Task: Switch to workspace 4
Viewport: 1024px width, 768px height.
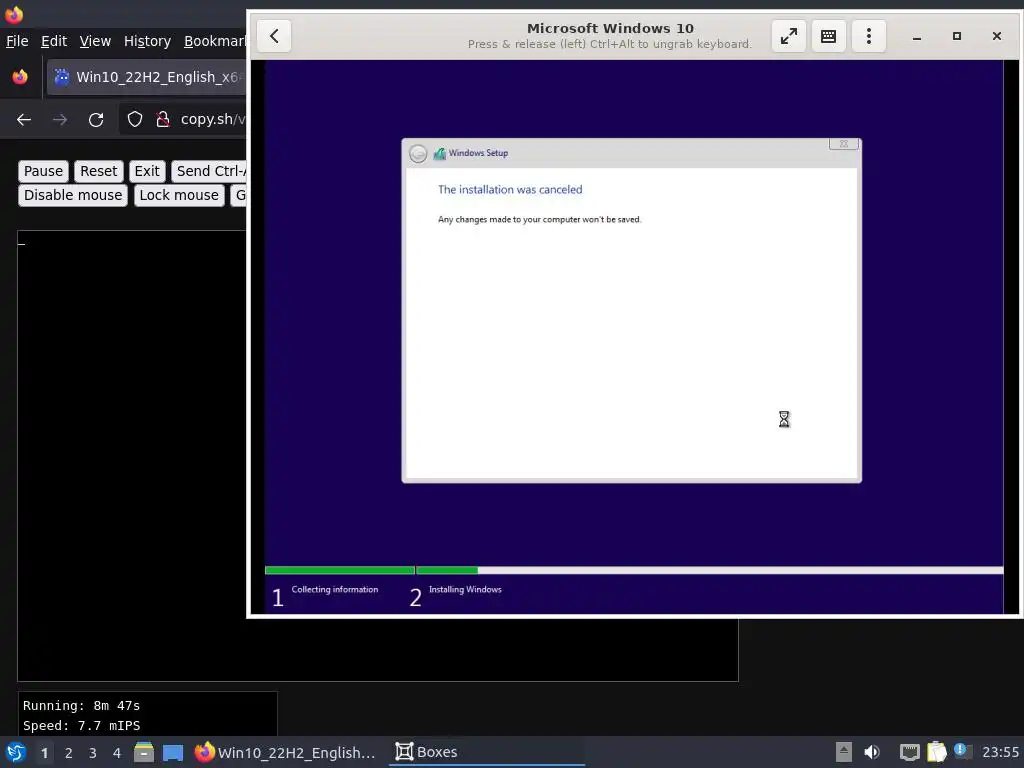Action: (x=117, y=753)
